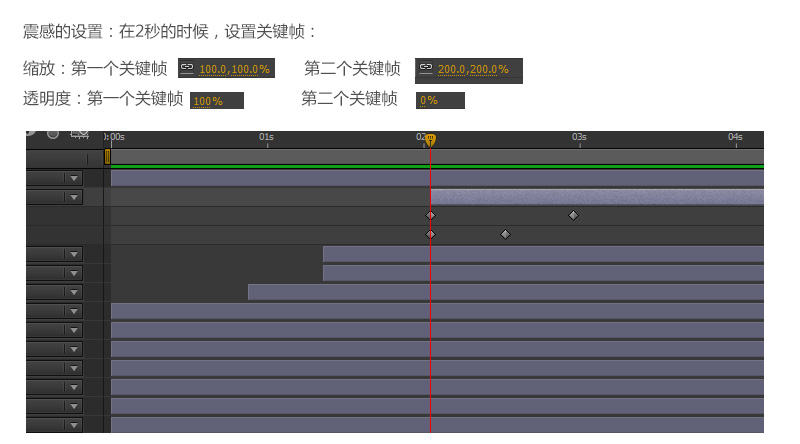Screen dimensions: 800x444
Task: Click the partially cut-off graph icon above the layer list
Action: [x=80, y=134]
